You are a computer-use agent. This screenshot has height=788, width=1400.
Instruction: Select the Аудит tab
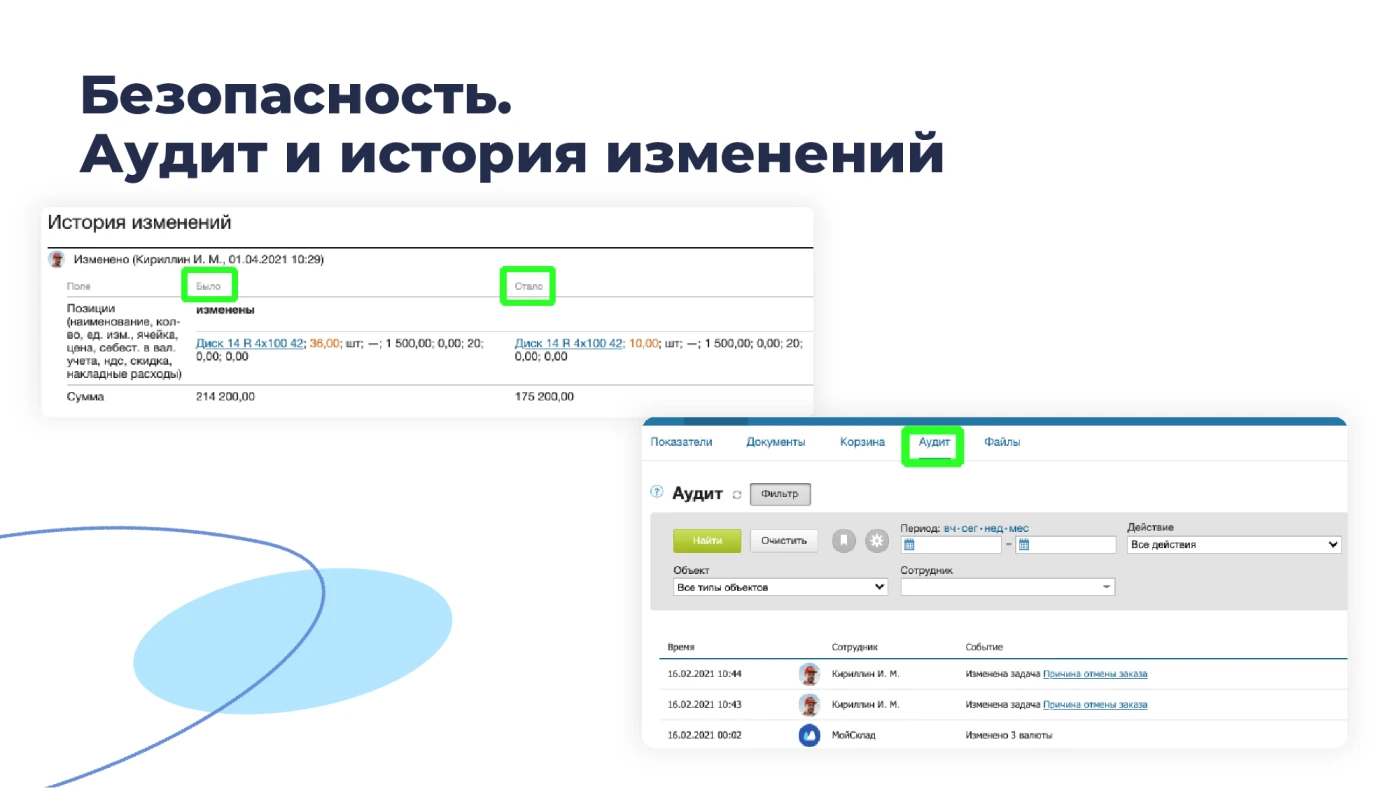coord(934,442)
